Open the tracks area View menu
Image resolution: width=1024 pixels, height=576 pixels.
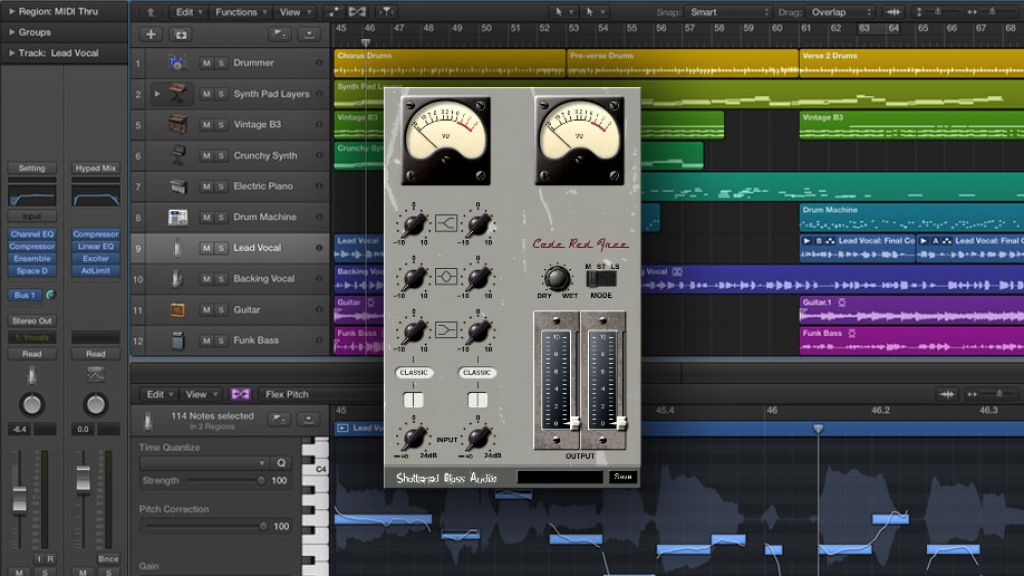[x=295, y=12]
